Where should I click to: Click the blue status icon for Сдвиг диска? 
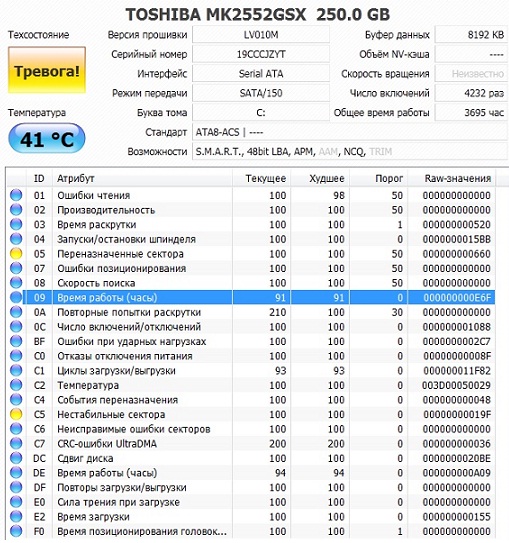[16, 458]
